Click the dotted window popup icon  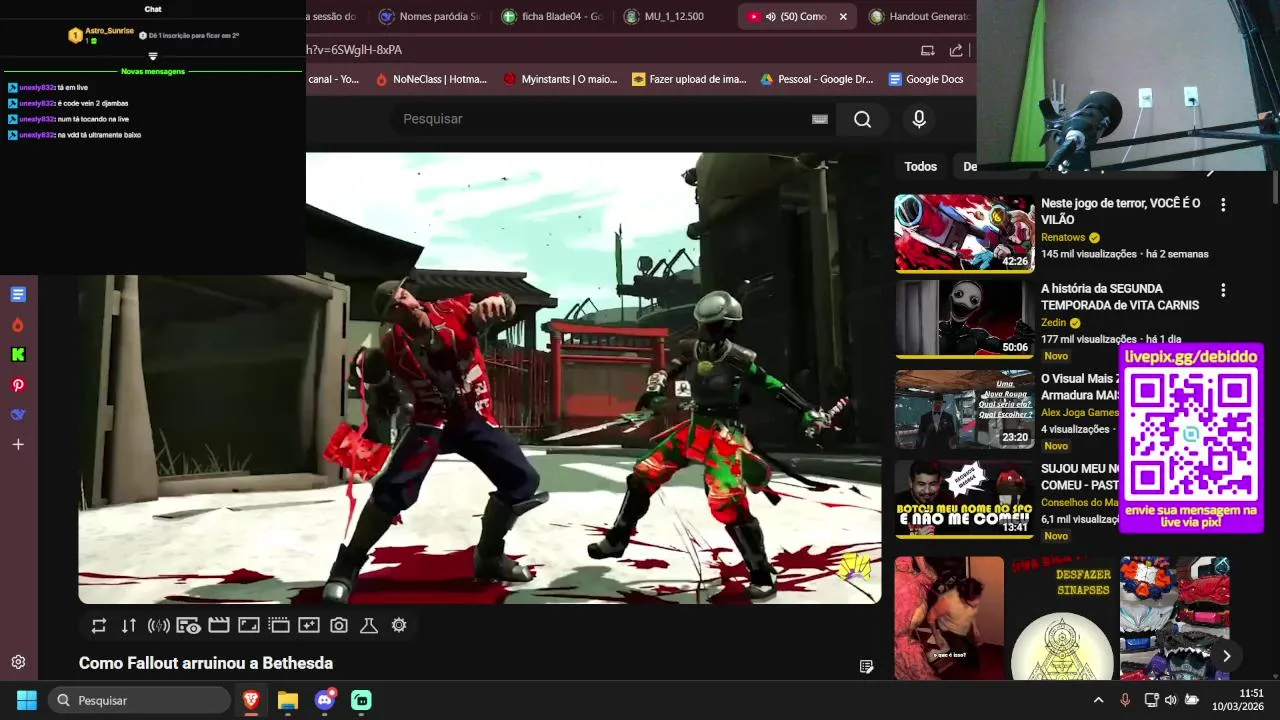click(x=279, y=626)
